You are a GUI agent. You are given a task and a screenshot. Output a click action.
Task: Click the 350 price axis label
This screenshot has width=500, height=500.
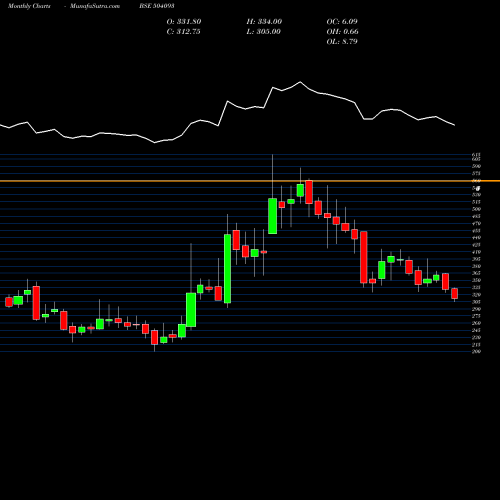476,280
